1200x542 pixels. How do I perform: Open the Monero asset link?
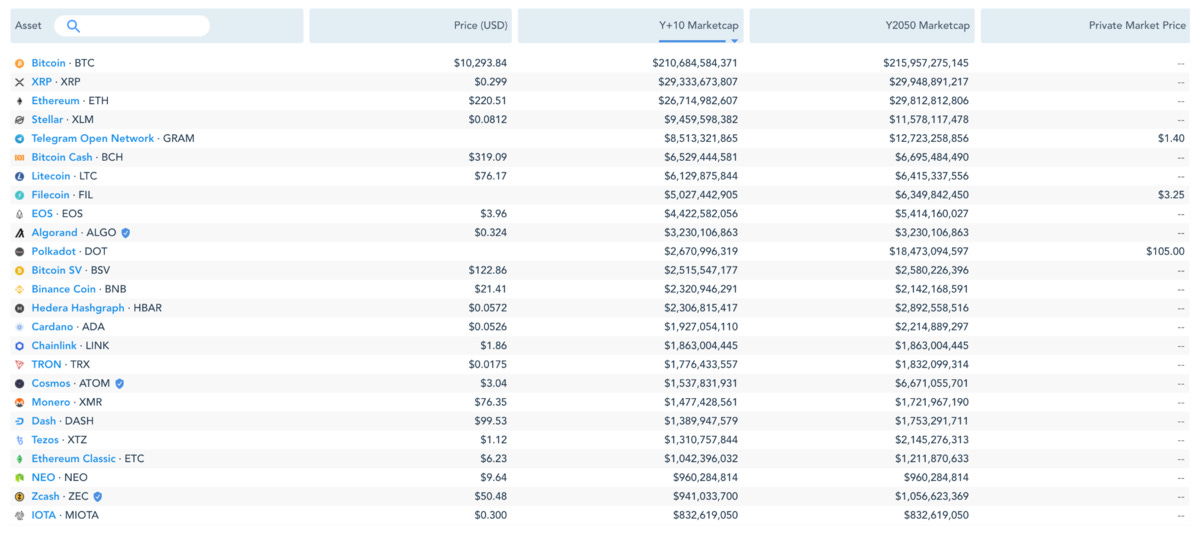pos(51,402)
